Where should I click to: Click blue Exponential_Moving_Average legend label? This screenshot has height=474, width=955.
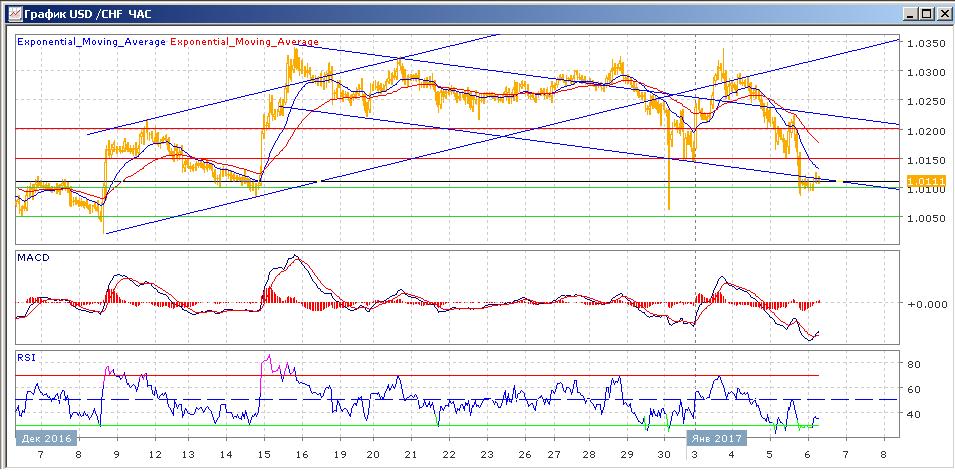coord(91,41)
